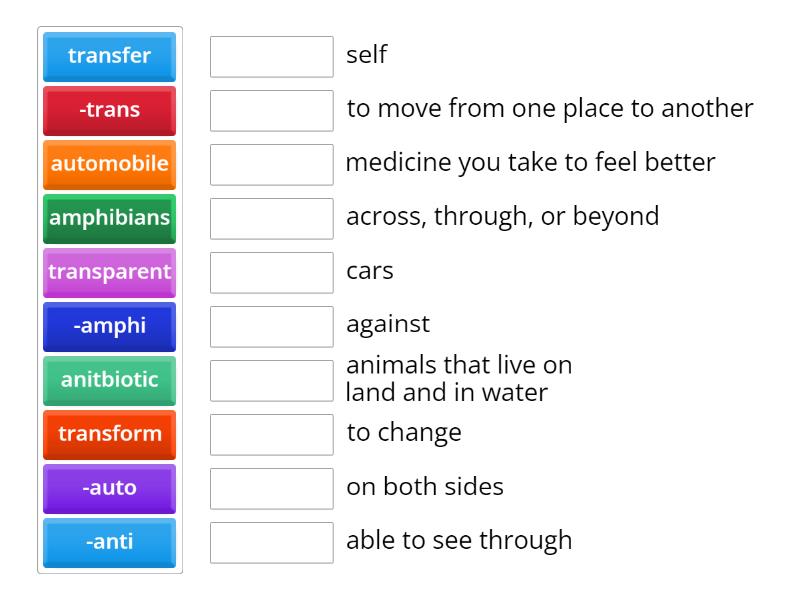Click the 'anitbiotic' word tile

(x=109, y=381)
